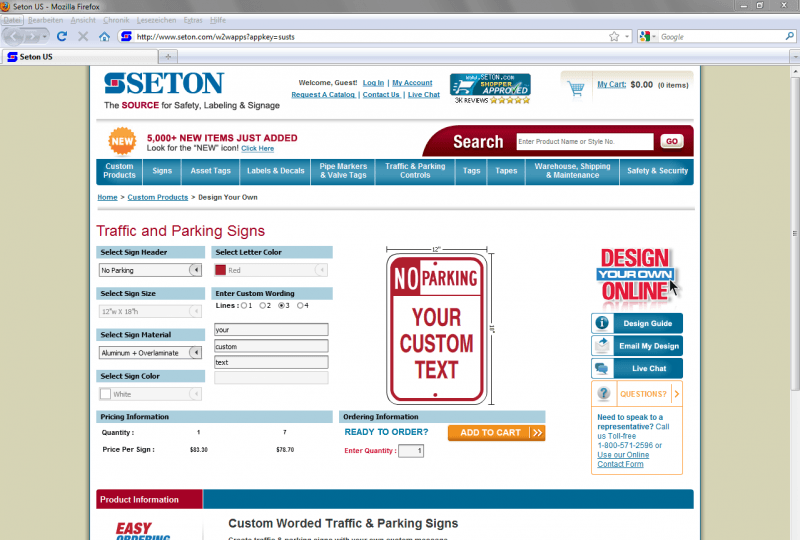Click the first custom wording line field

coord(271,330)
